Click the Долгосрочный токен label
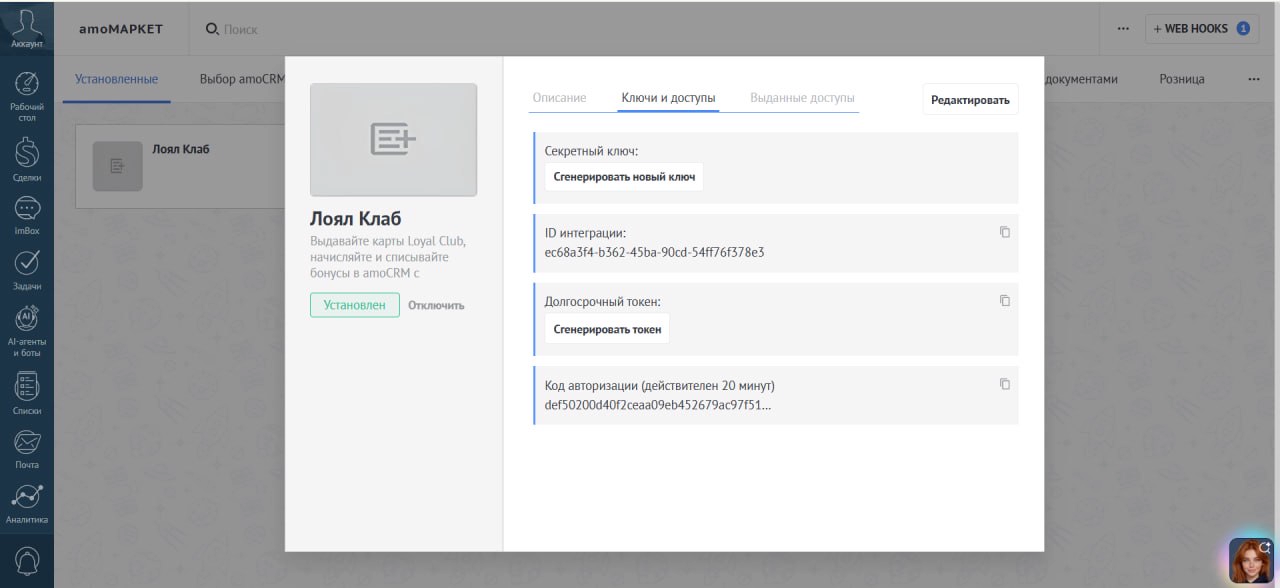 click(x=602, y=301)
